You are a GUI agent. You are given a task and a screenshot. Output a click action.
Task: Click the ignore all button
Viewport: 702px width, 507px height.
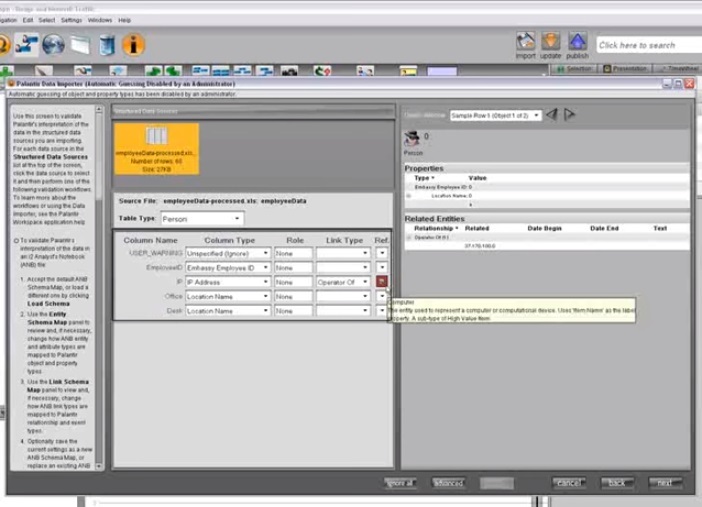point(401,482)
